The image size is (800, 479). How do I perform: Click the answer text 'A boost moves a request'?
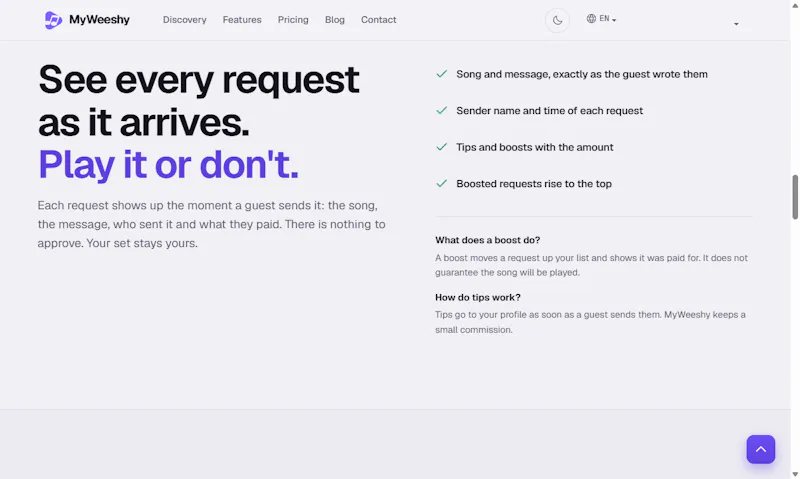pyautogui.click(x=591, y=265)
